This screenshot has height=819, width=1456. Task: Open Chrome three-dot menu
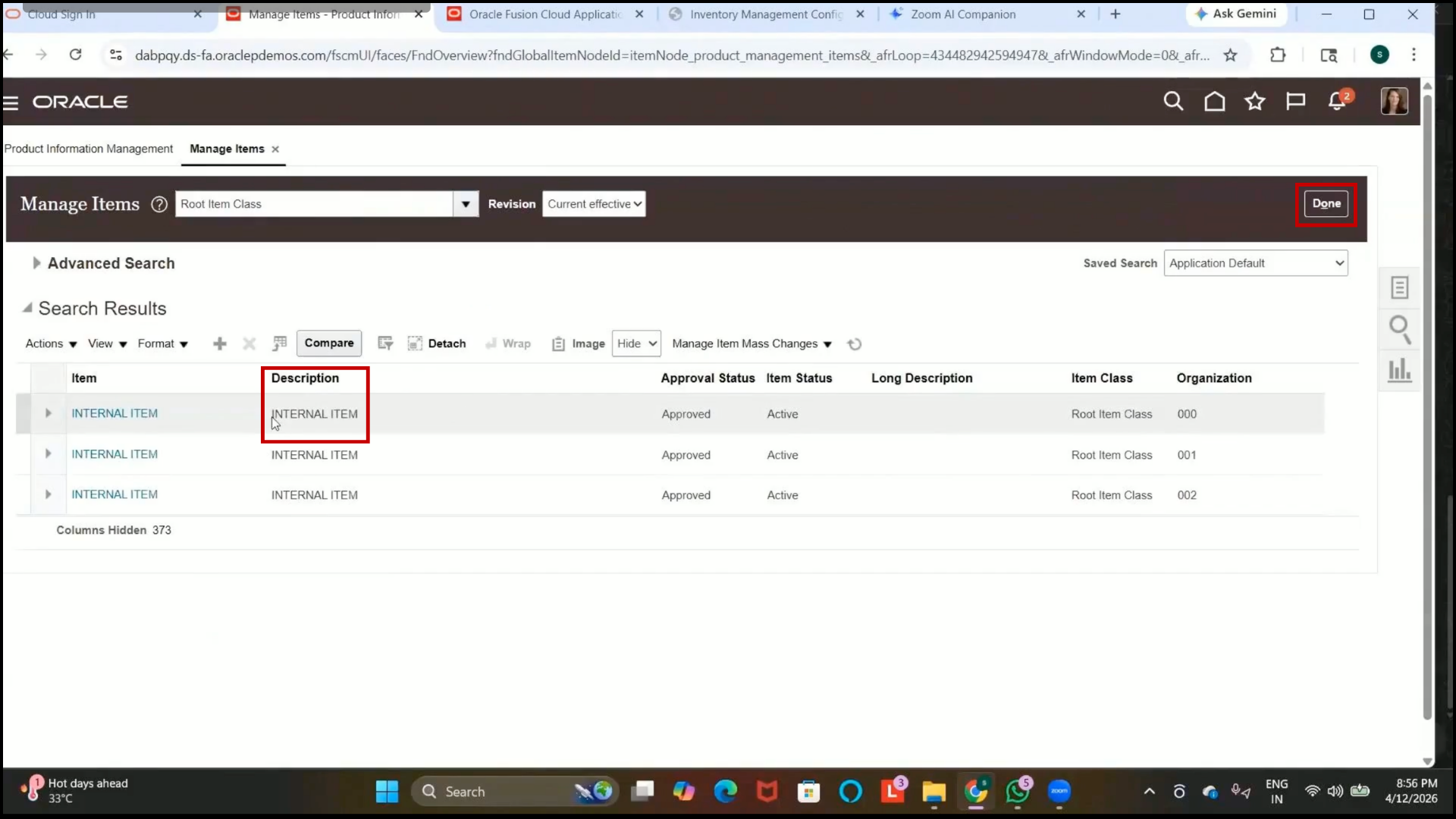[x=1414, y=55]
